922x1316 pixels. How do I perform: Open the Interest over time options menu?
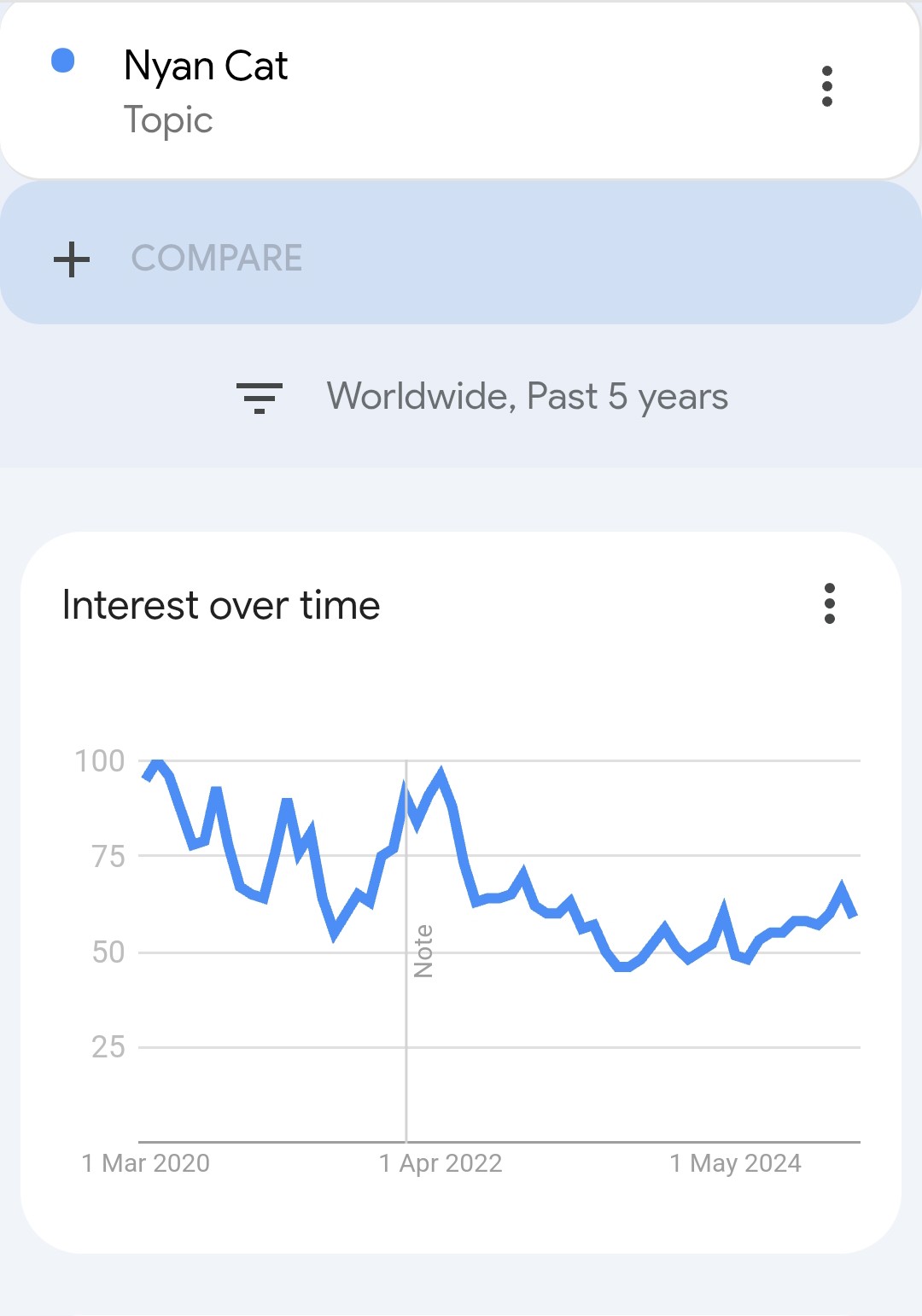point(829,603)
